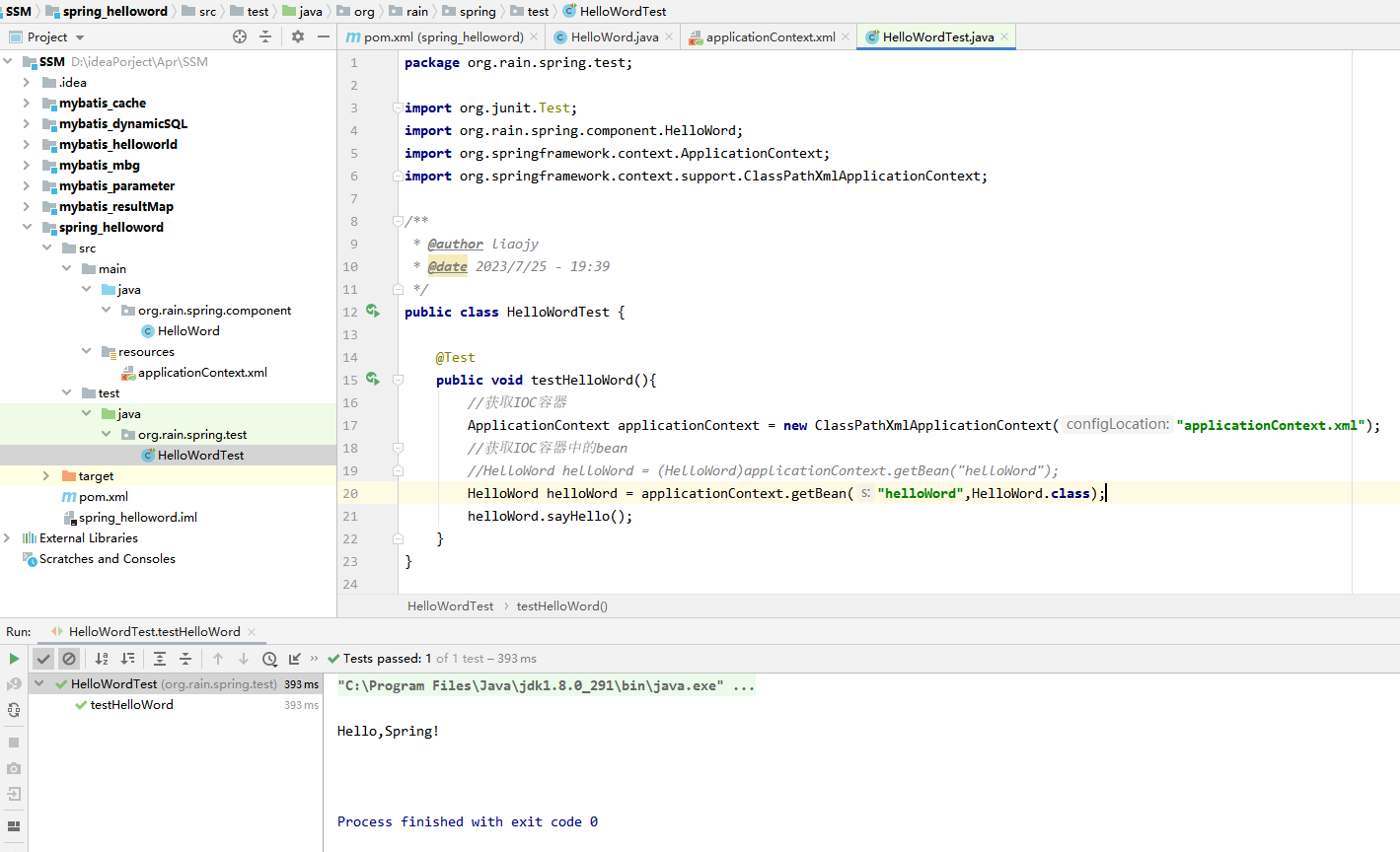Show more run toolbar actions chevron
The width and height of the screenshot is (1400, 852).
coord(315,659)
